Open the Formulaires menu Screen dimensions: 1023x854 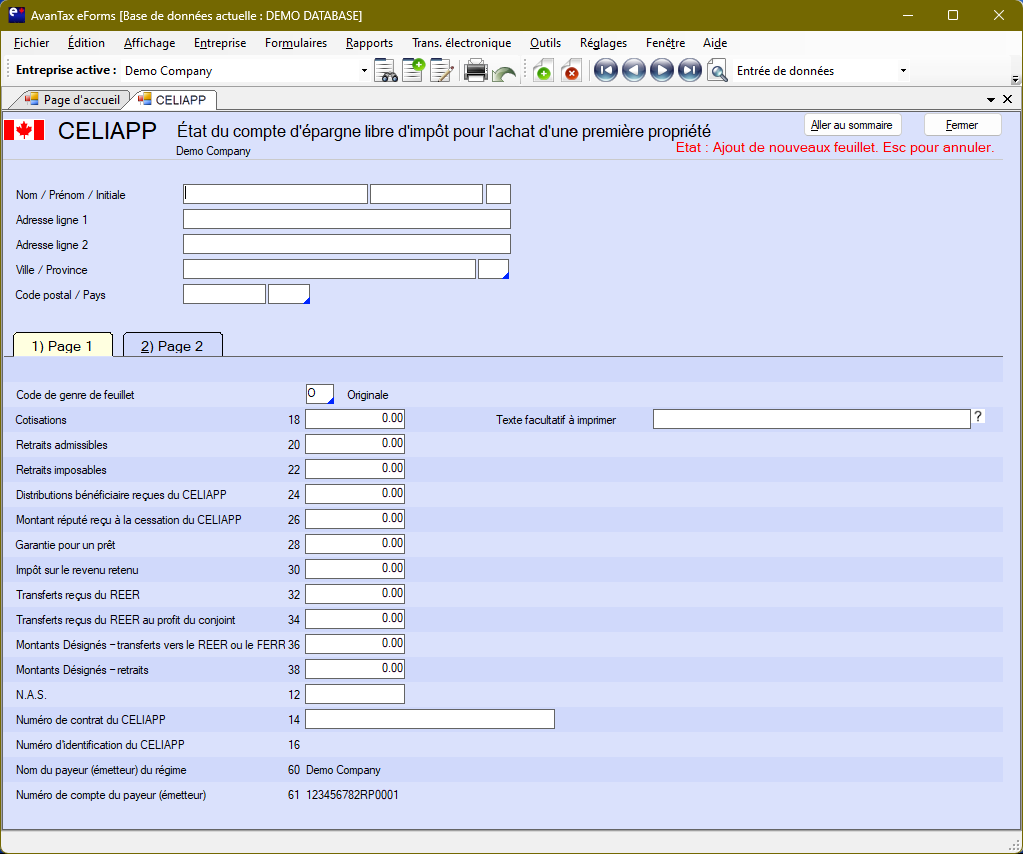pyautogui.click(x=295, y=43)
